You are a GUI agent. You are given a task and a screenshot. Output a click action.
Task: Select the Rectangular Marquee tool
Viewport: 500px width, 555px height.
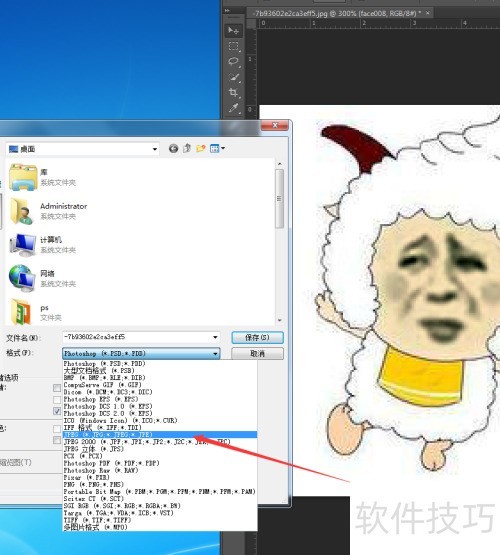point(233,46)
